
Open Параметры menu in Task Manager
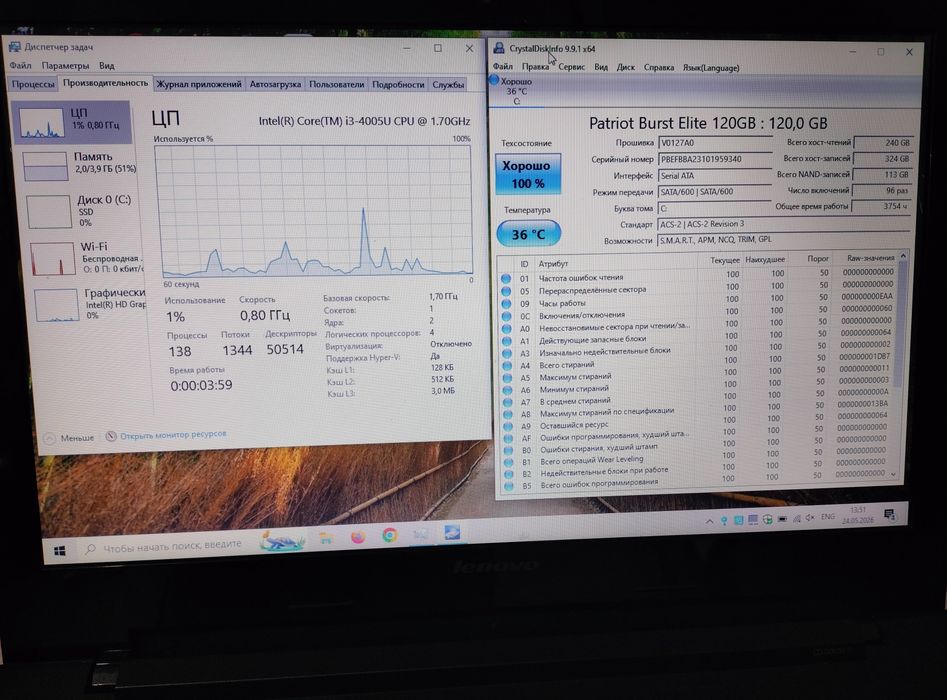pos(65,65)
